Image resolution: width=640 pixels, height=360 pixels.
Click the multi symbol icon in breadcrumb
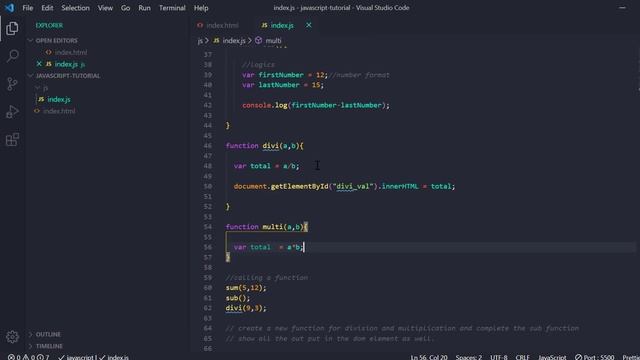(x=258, y=40)
